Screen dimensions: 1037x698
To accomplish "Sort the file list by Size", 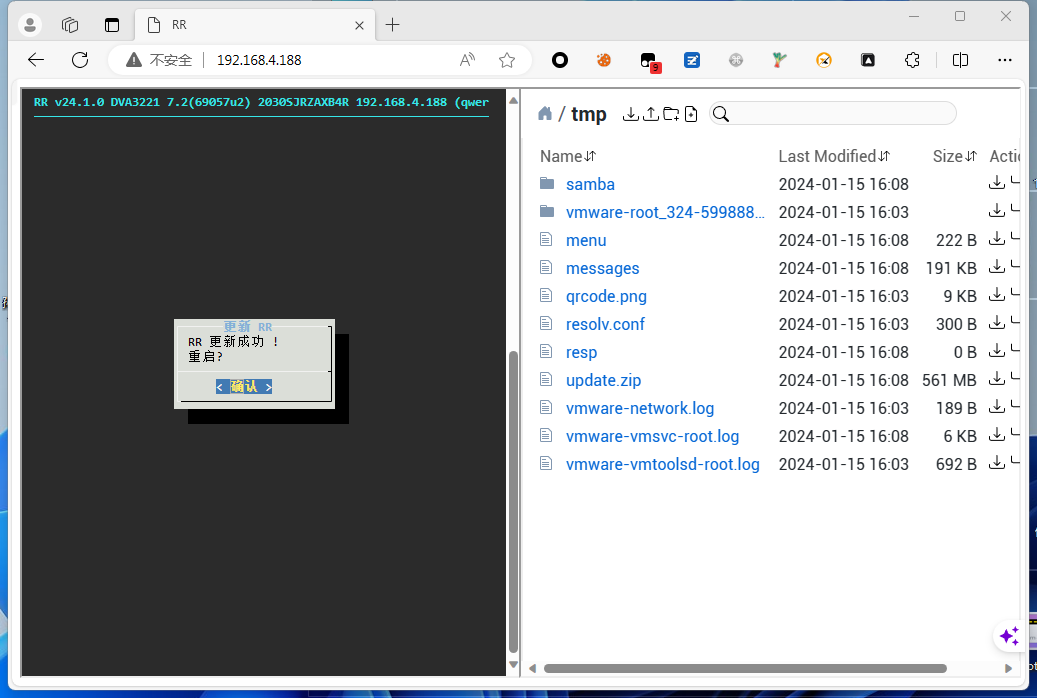I will point(954,156).
